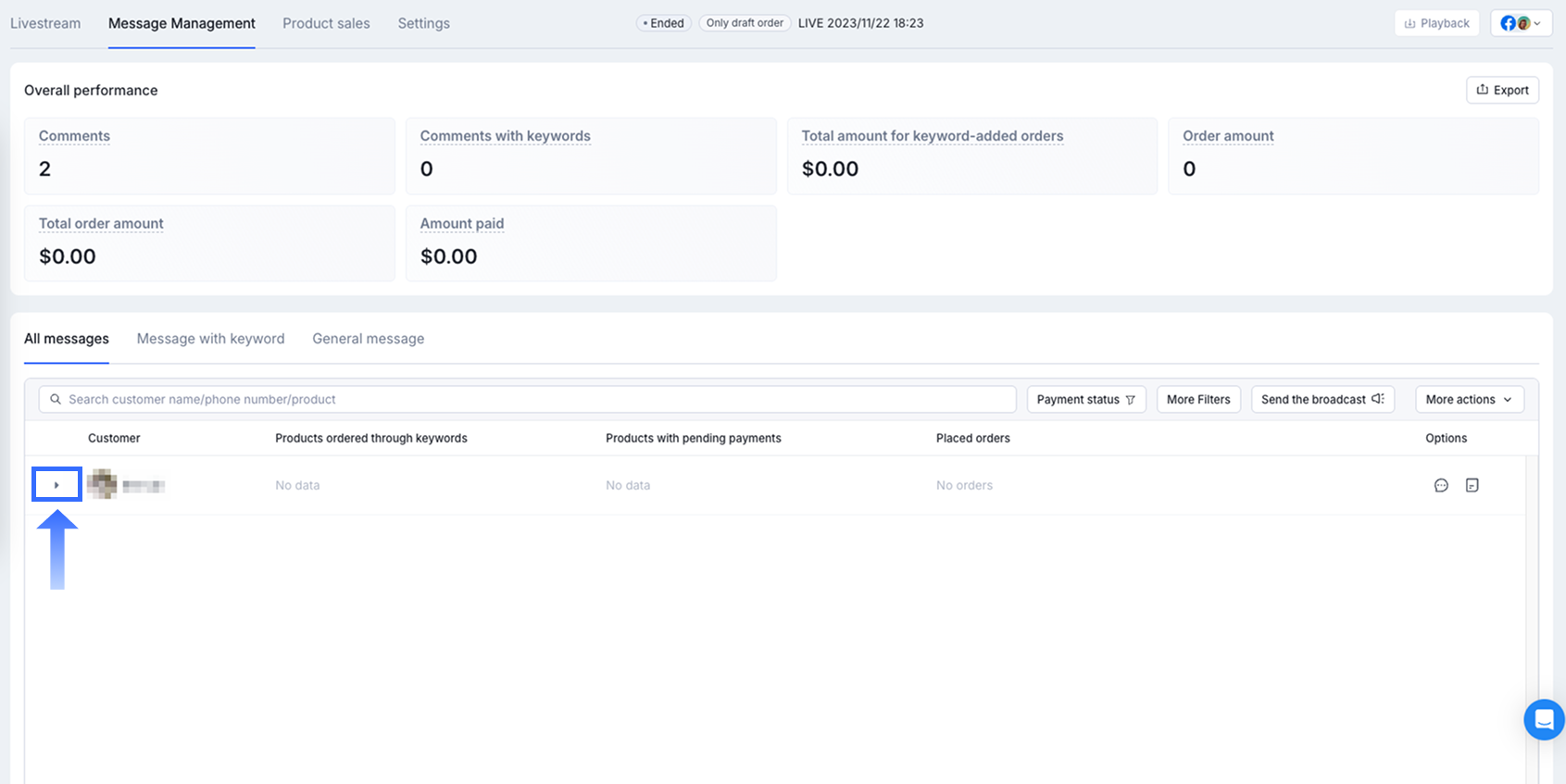
Task: Click Send the broadcast button
Action: [1322, 399]
